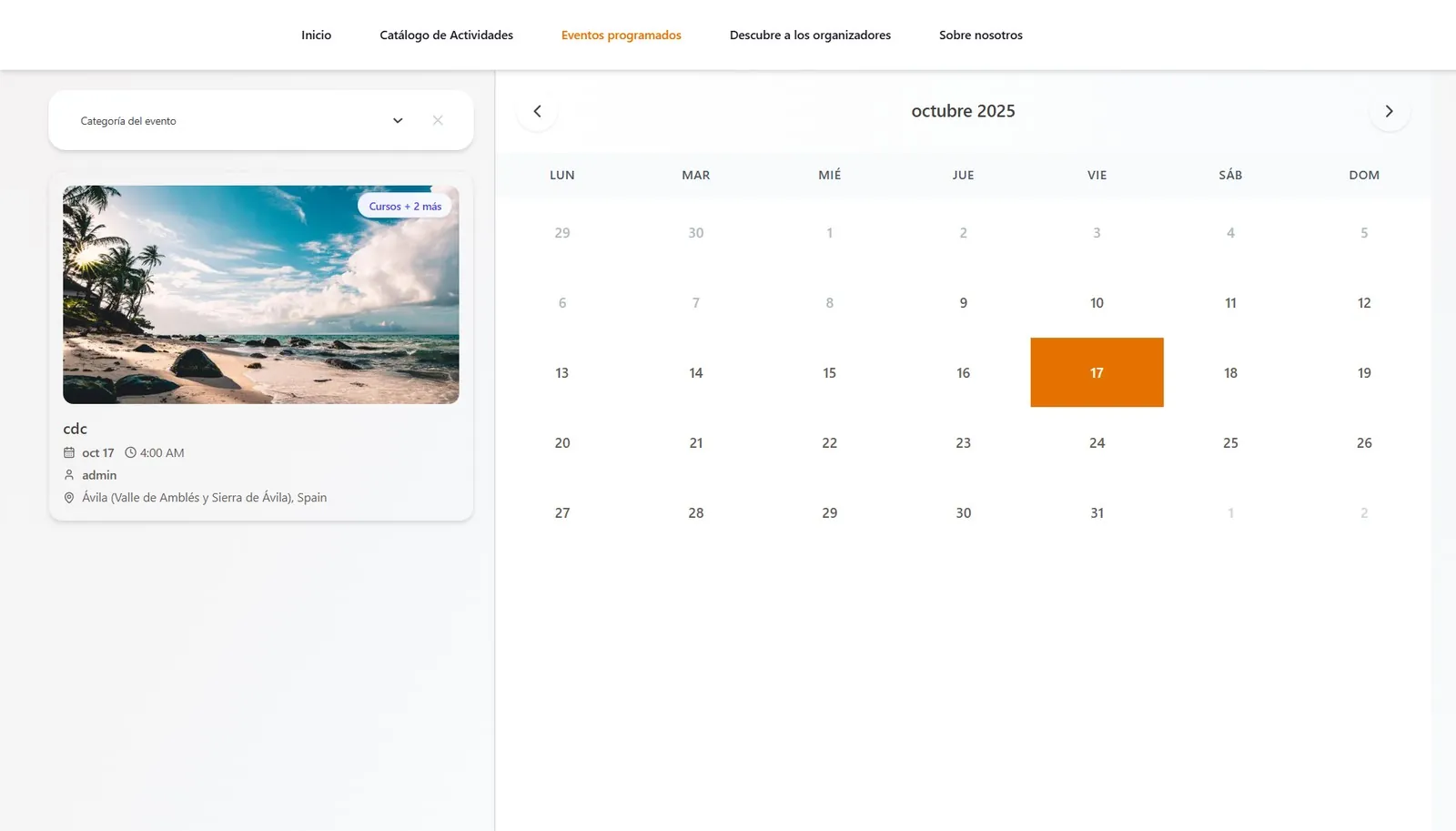Click the octubre 2025 month title
1456x831 pixels.
(x=963, y=111)
